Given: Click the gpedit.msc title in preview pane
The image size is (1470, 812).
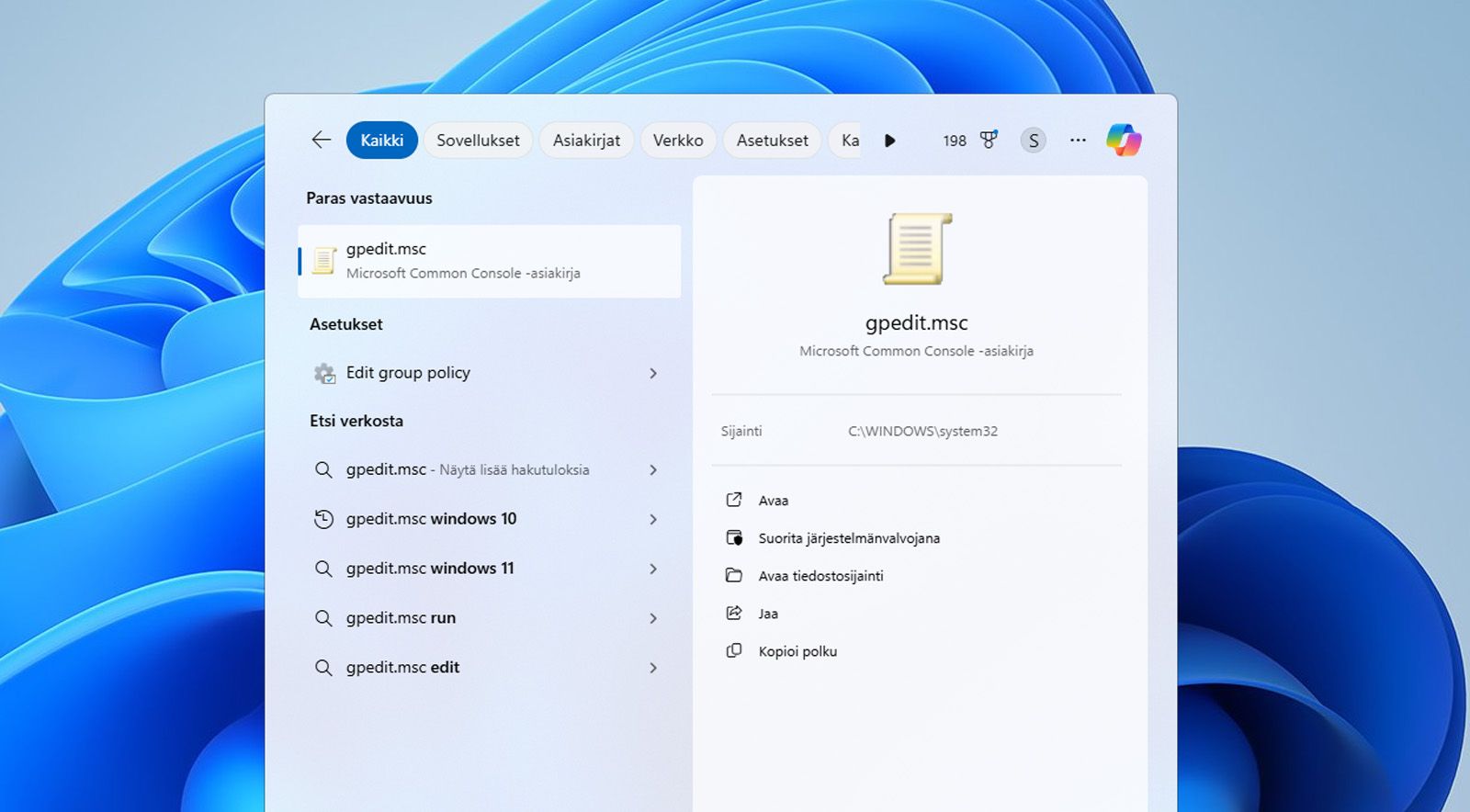Looking at the screenshot, I should coord(916,322).
